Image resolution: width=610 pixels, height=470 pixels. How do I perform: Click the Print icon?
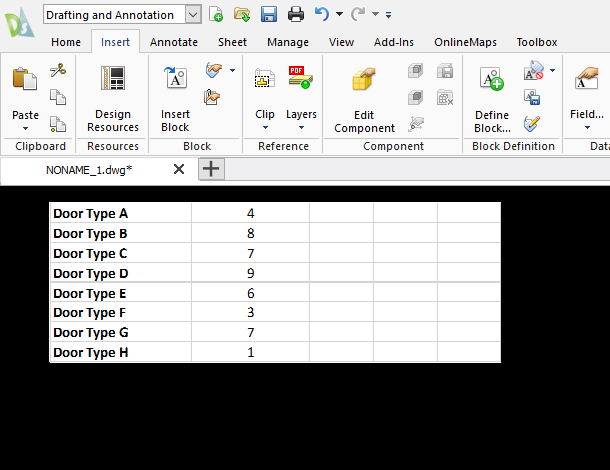pyautogui.click(x=296, y=14)
